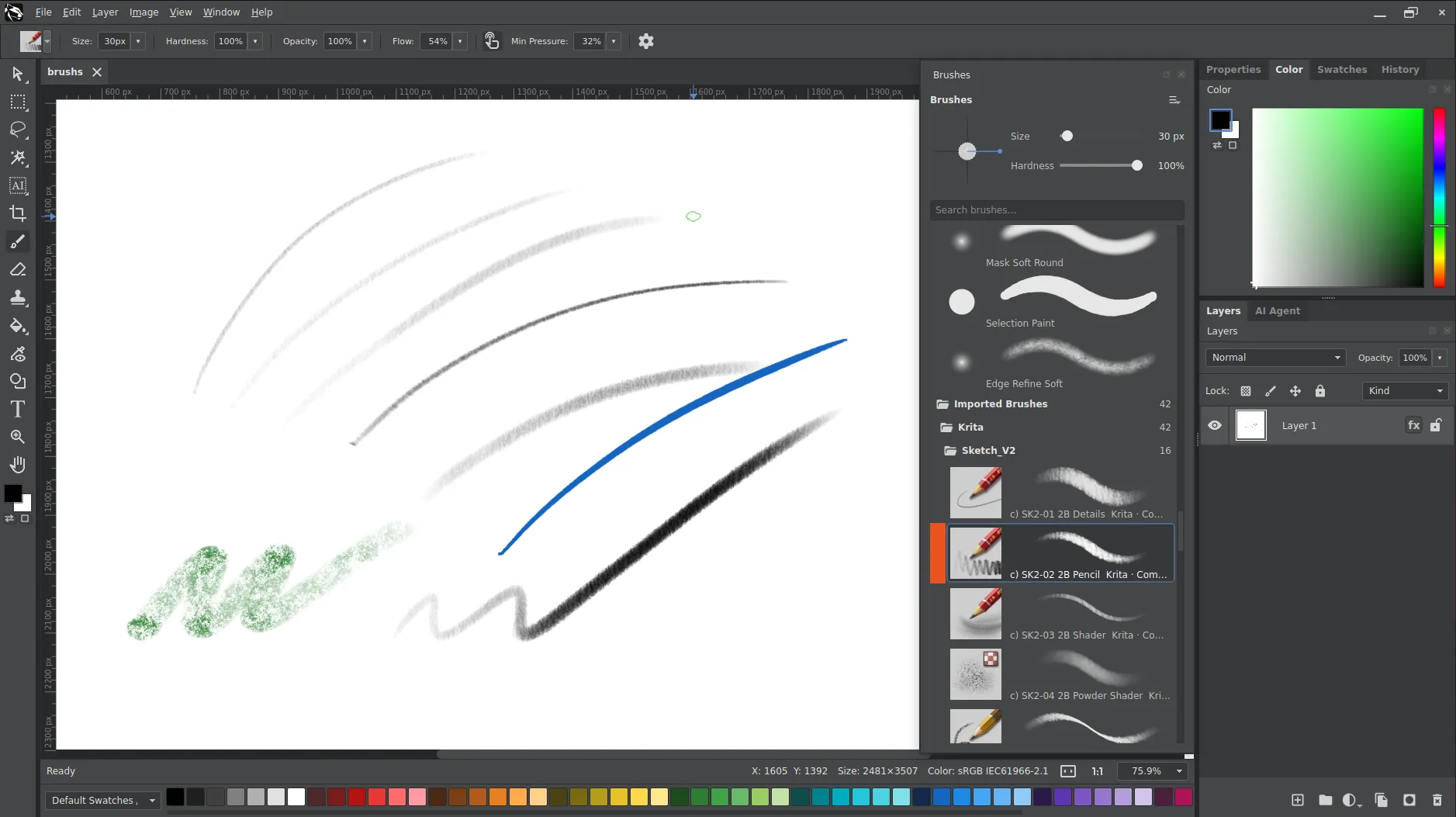Select the Hand pan tool
1456x817 pixels.
click(x=18, y=465)
